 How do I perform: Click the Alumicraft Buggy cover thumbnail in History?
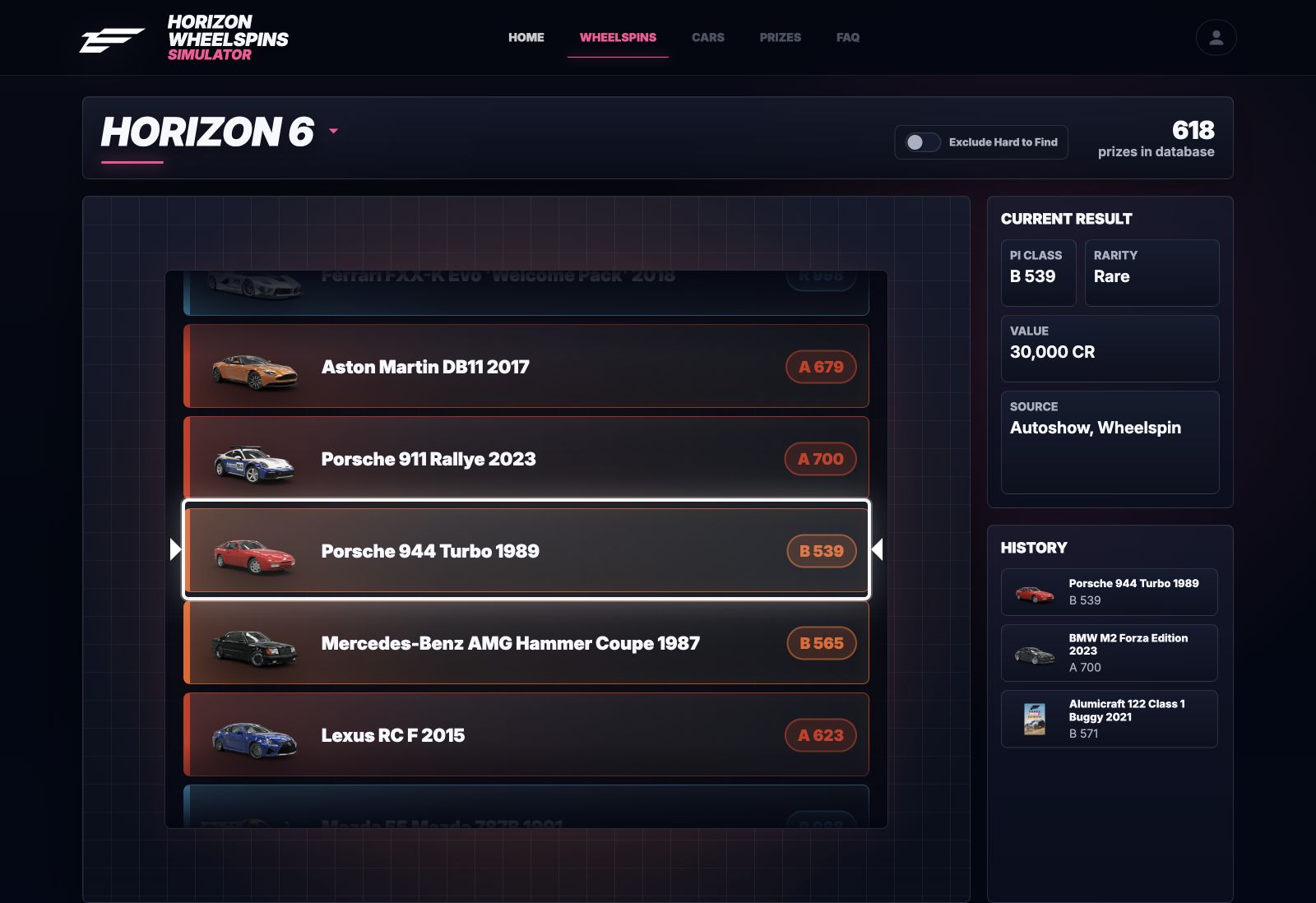pyautogui.click(x=1035, y=719)
